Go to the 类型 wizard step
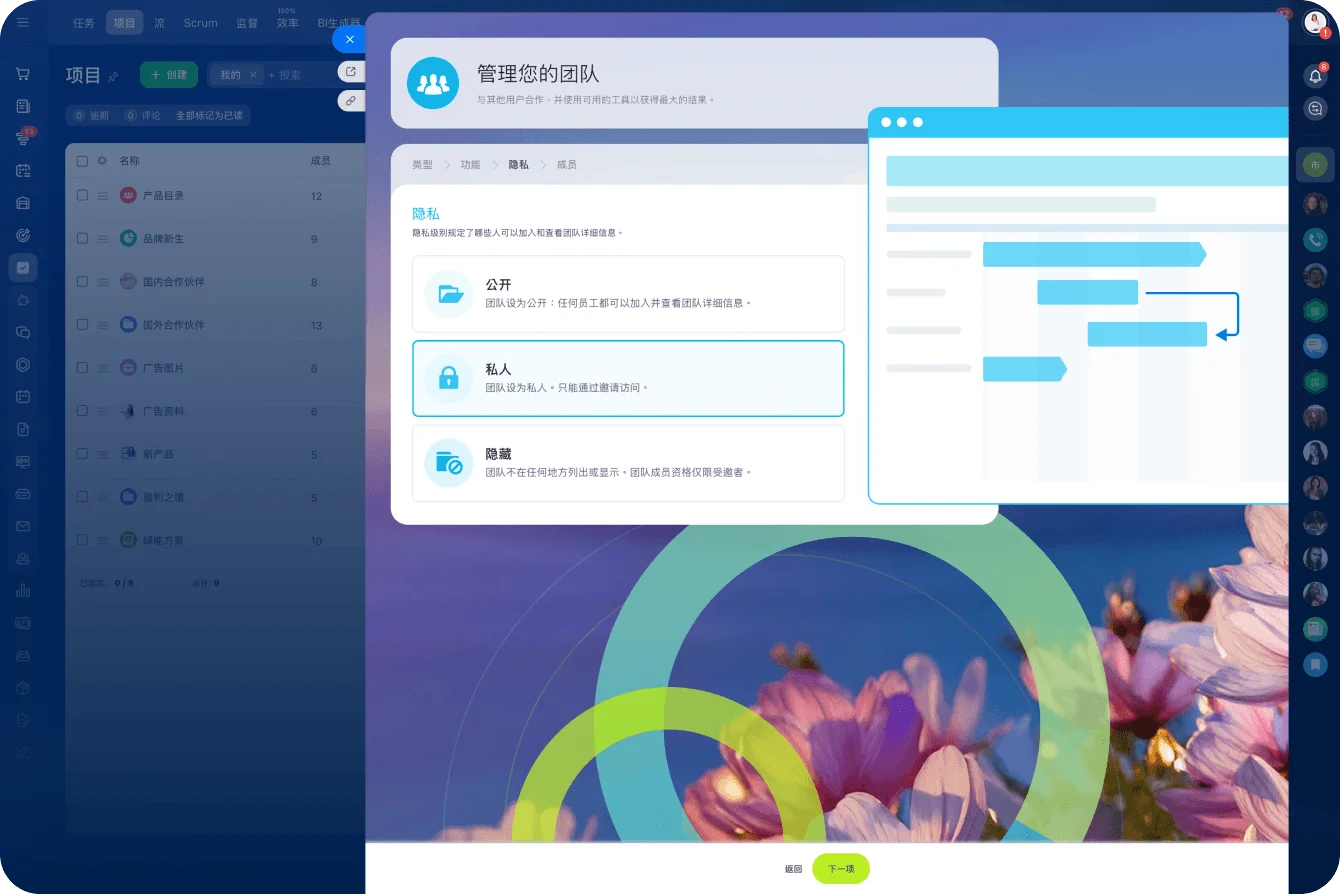1340x894 pixels. (423, 164)
